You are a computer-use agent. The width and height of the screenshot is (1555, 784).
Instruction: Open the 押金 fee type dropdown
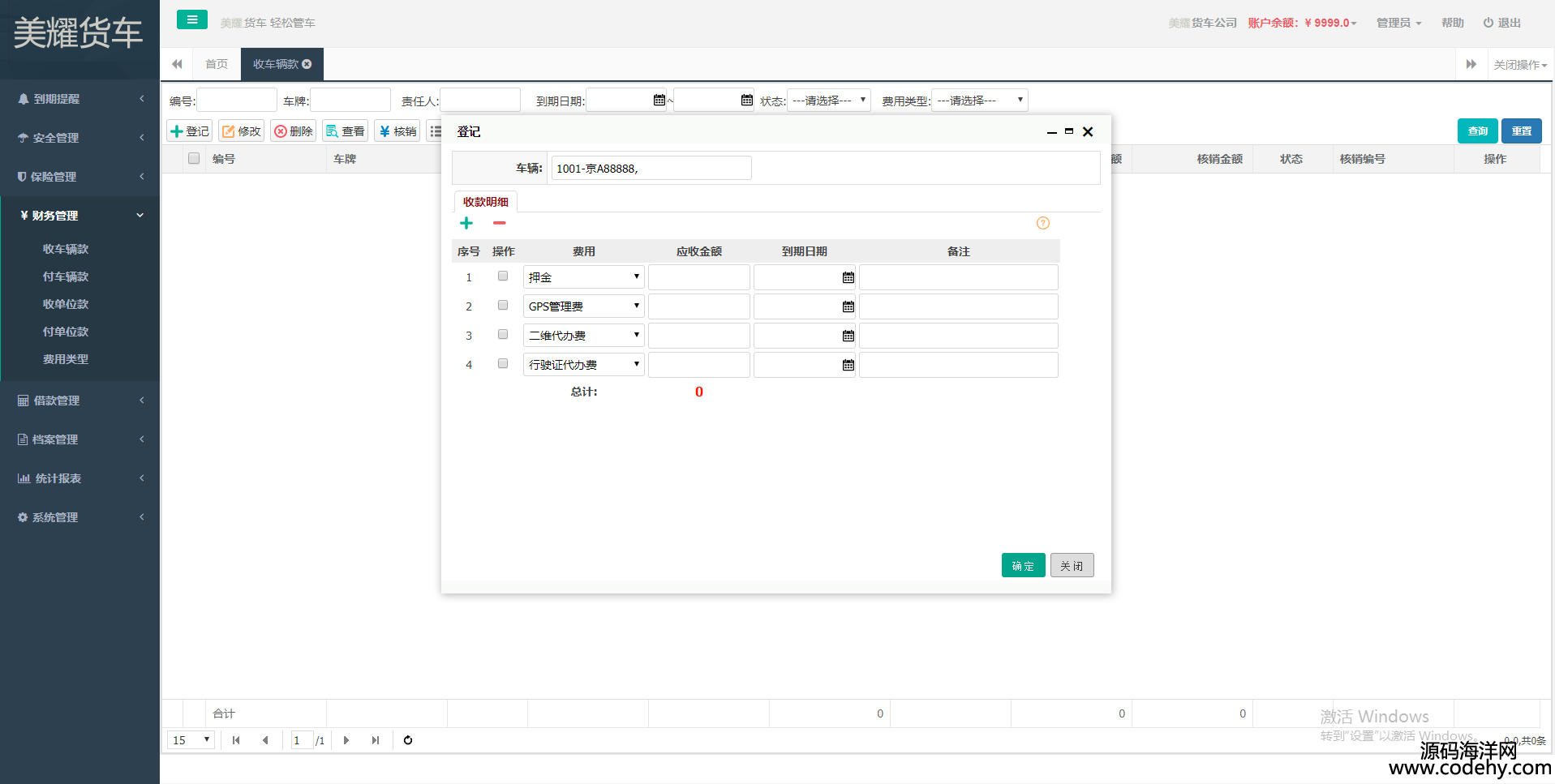[x=584, y=277]
